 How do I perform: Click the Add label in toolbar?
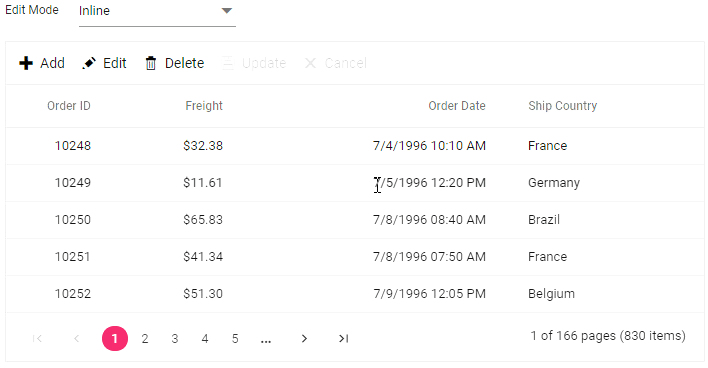click(x=52, y=63)
